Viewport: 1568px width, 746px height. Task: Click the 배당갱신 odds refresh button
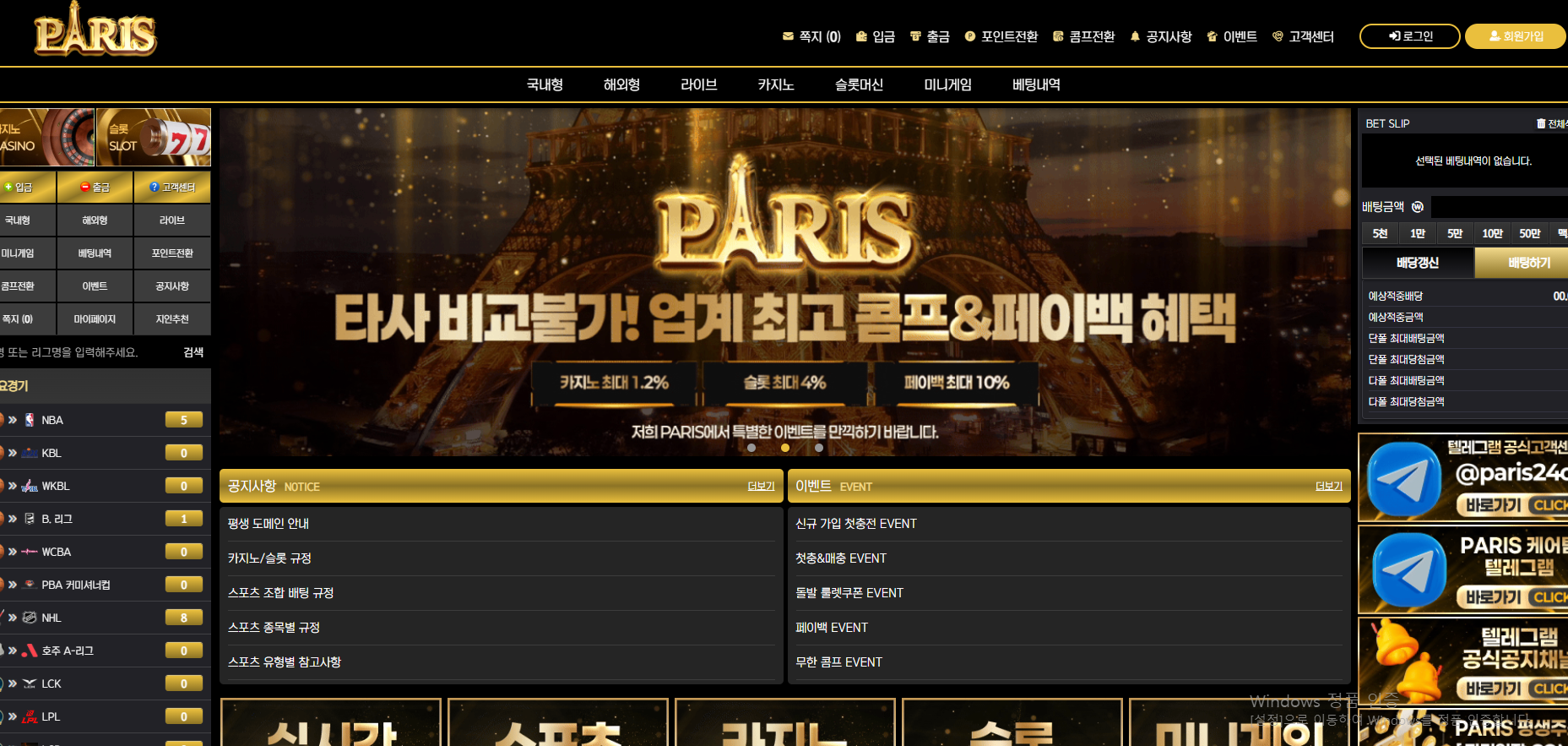coord(1418,263)
